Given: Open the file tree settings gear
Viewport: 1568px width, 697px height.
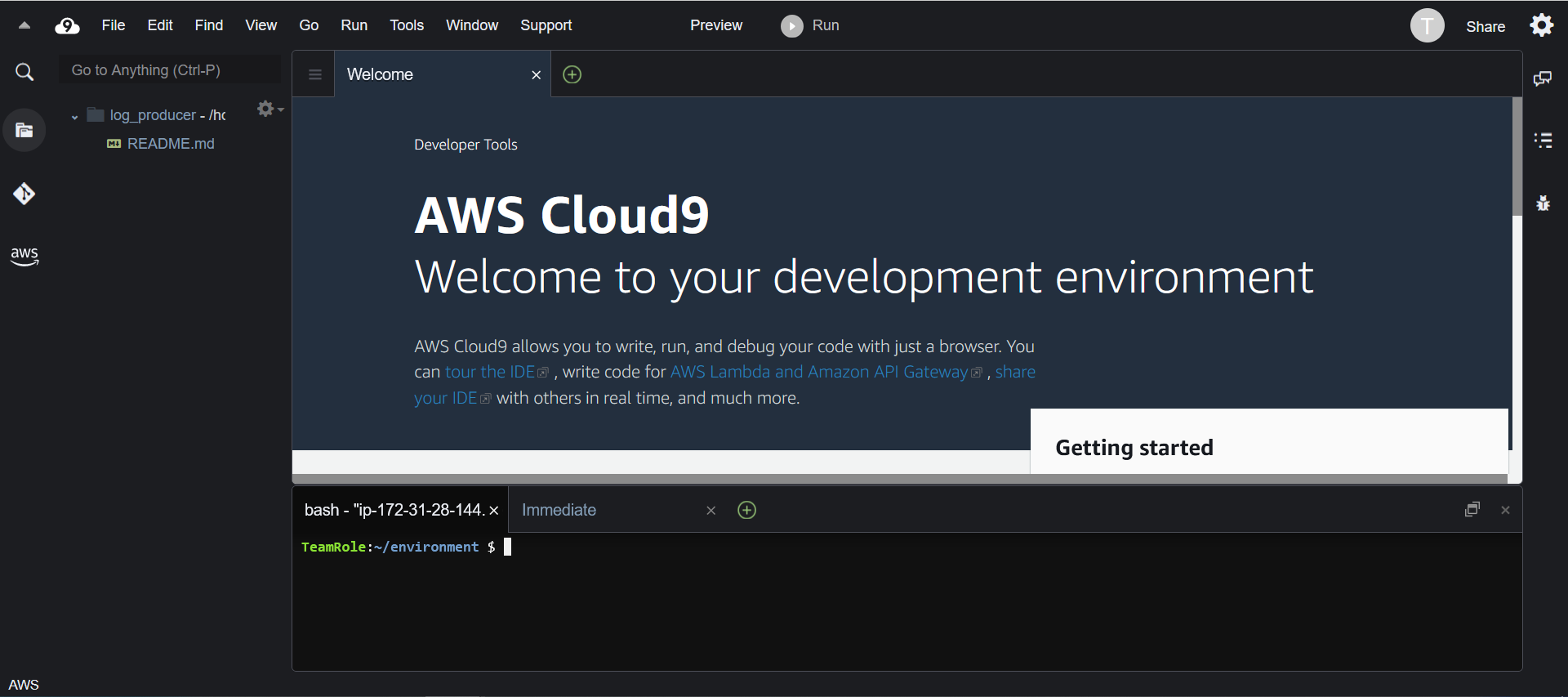Looking at the screenshot, I should [x=269, y=109].
